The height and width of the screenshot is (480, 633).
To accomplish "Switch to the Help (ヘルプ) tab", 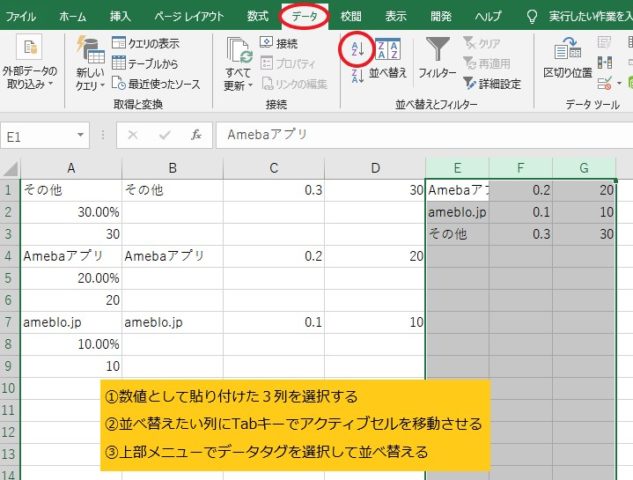I will tap(488, 16).
